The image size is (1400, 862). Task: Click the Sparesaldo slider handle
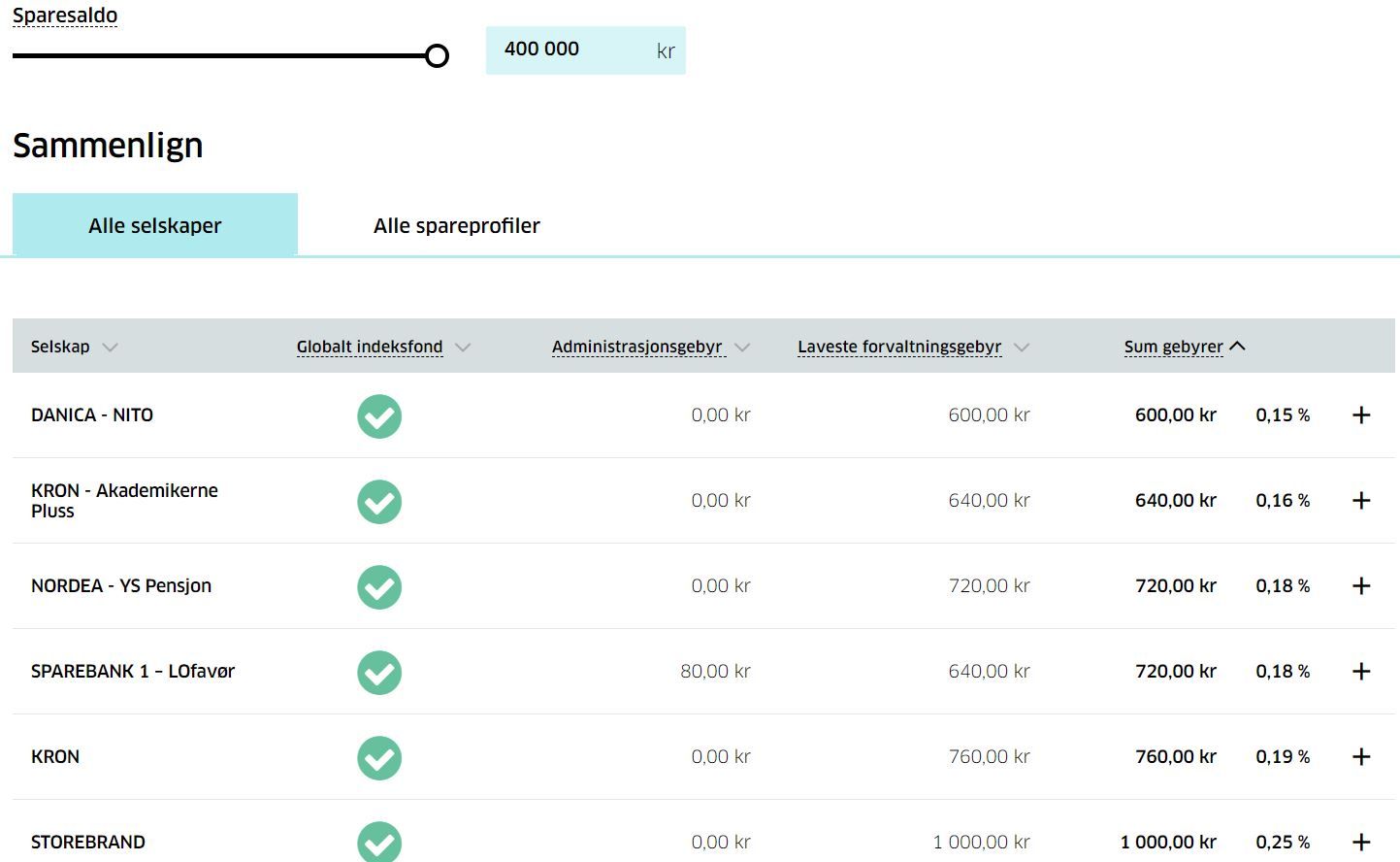[x=438, y=56]
